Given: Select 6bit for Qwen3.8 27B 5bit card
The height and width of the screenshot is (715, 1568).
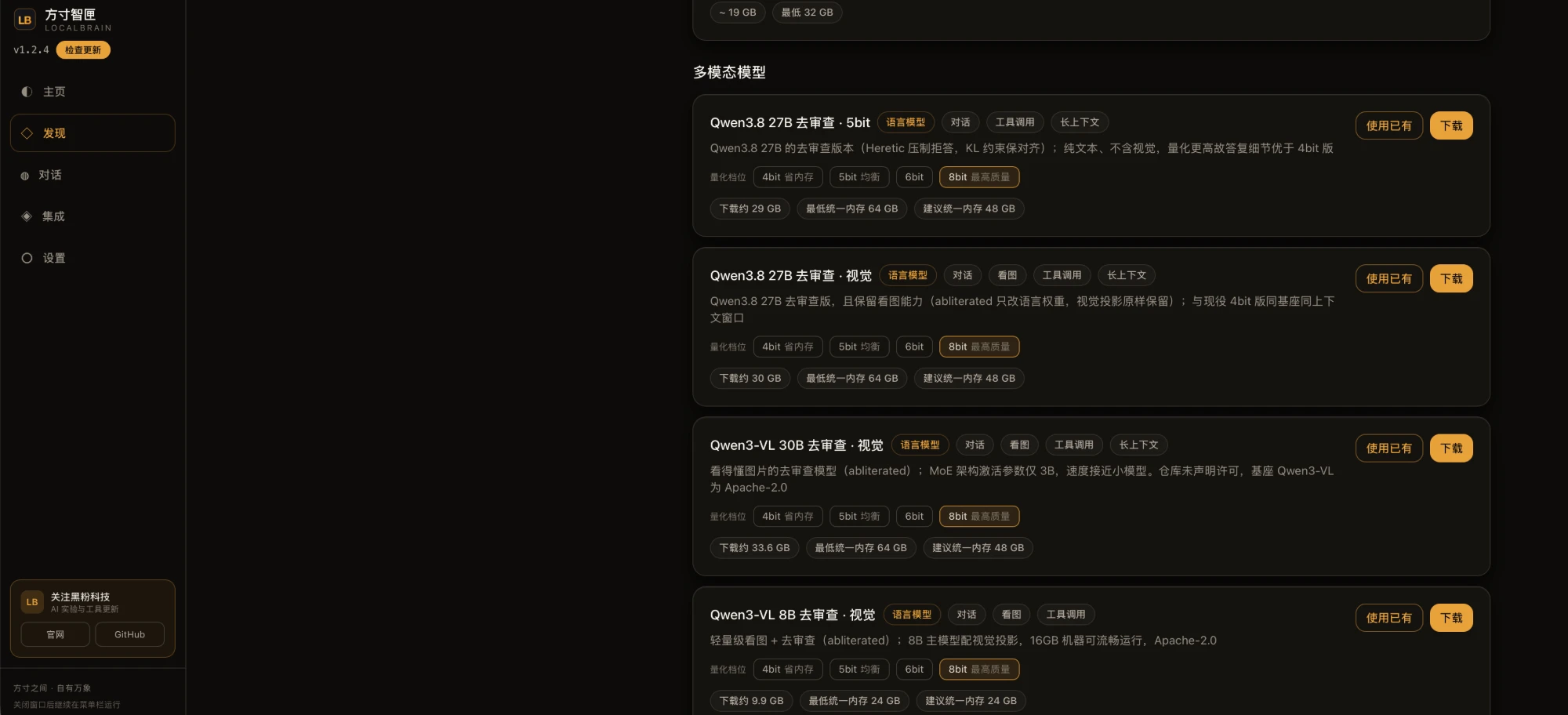Looking at the screenshot, I should (914, 177).
